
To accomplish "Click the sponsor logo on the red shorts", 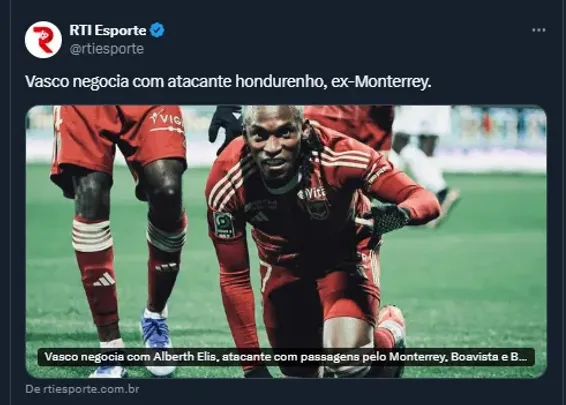I will tap(166, 120).
